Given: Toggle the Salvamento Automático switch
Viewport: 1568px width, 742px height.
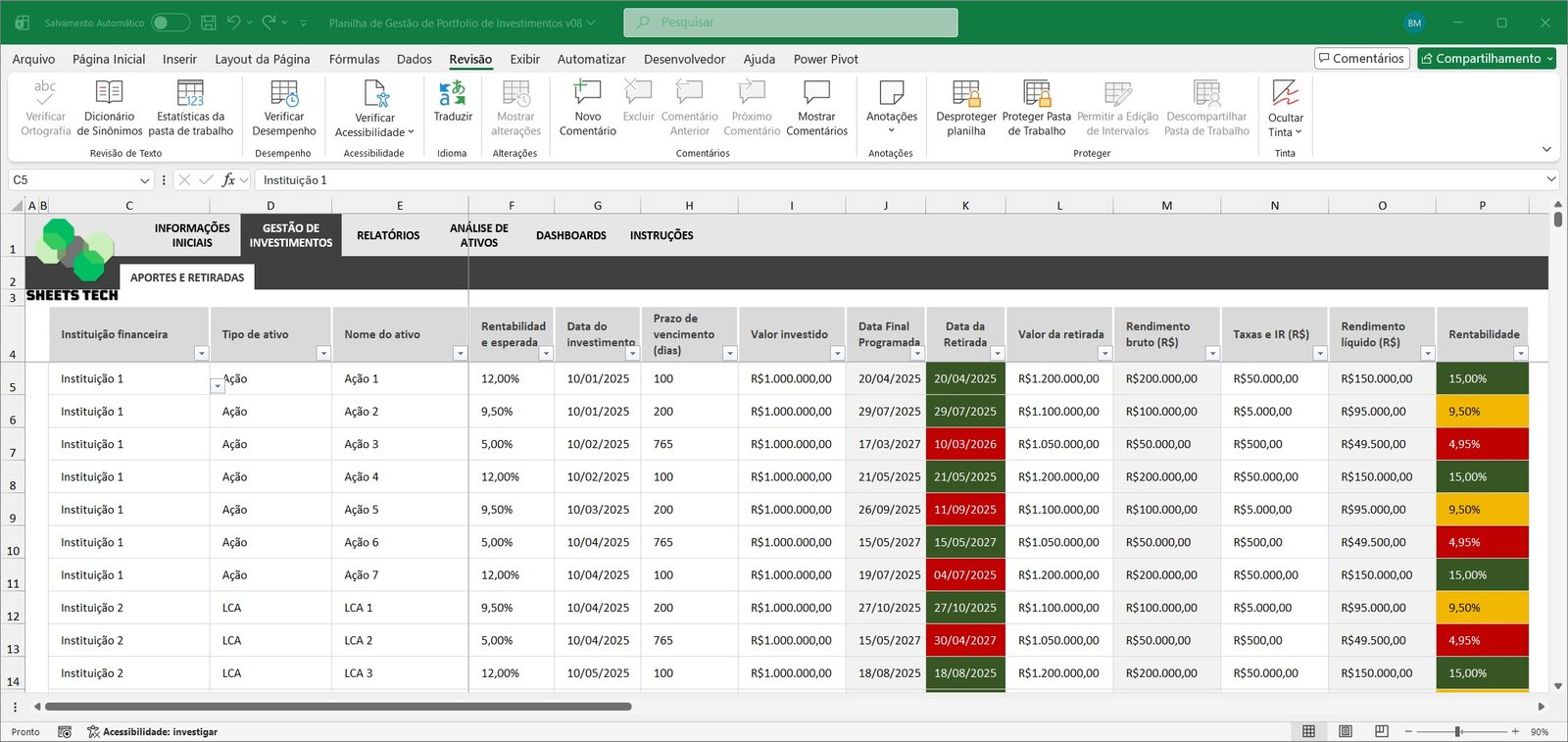Looking at the screenshot, I should 170,23.
